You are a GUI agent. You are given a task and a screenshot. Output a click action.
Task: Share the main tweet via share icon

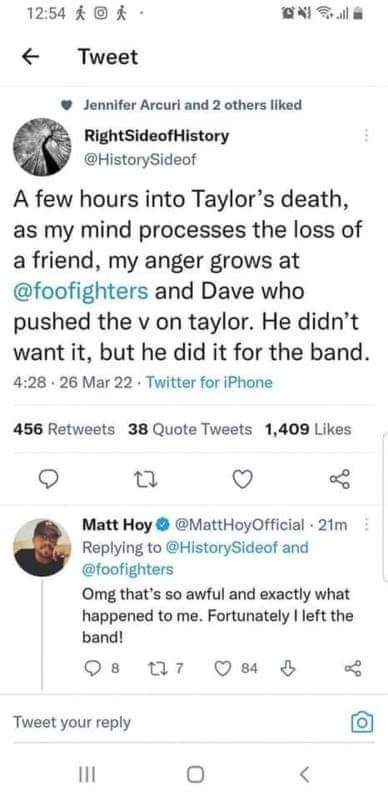click(340, 479)
